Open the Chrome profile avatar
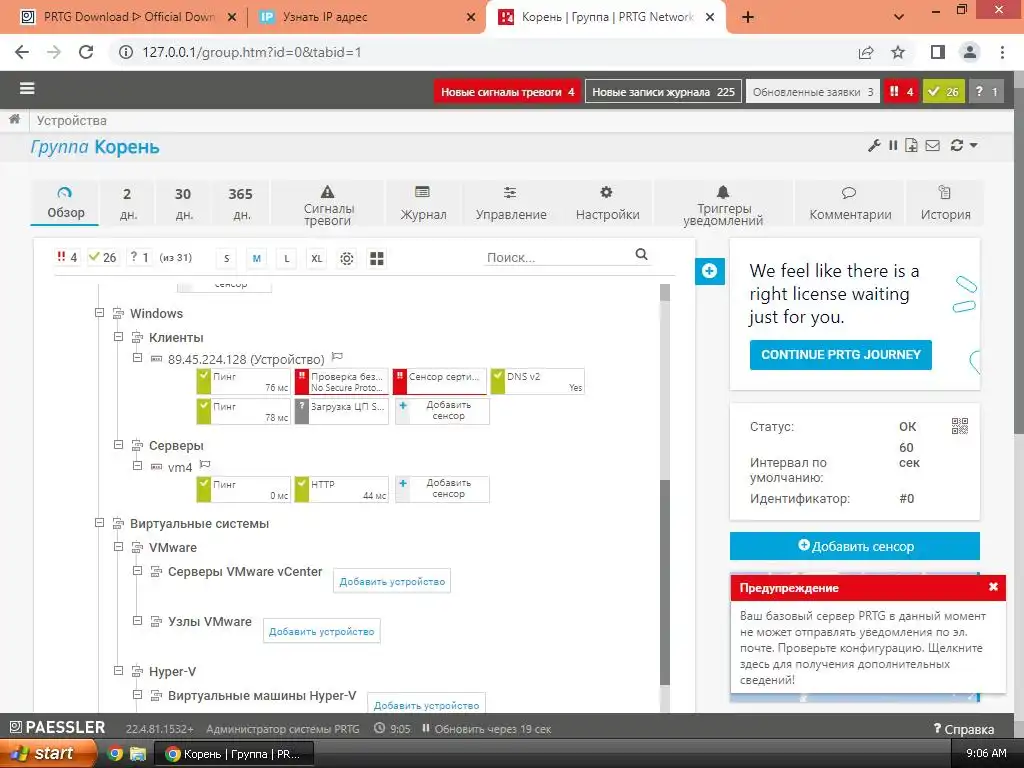This screenshot has height=768, width=1024. [970, 52]
